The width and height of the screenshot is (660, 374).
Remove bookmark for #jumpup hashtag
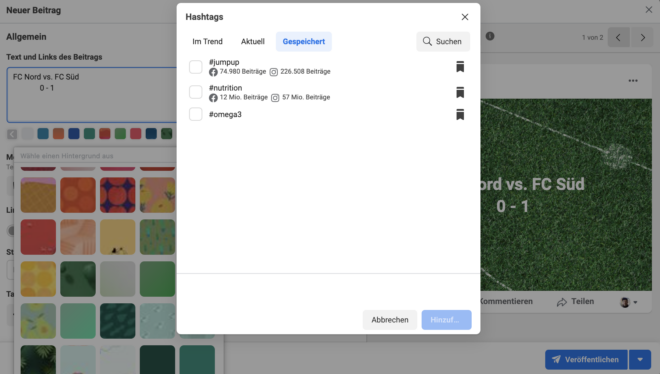tap(460, 66)
